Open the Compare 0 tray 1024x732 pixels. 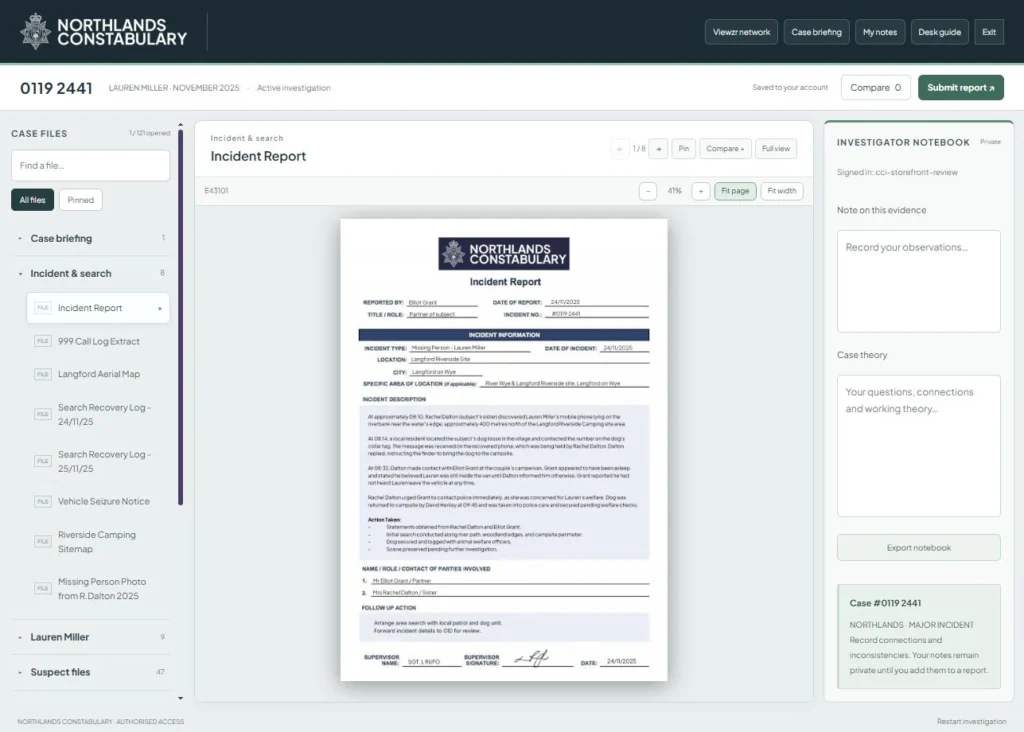tap(876, 88)
